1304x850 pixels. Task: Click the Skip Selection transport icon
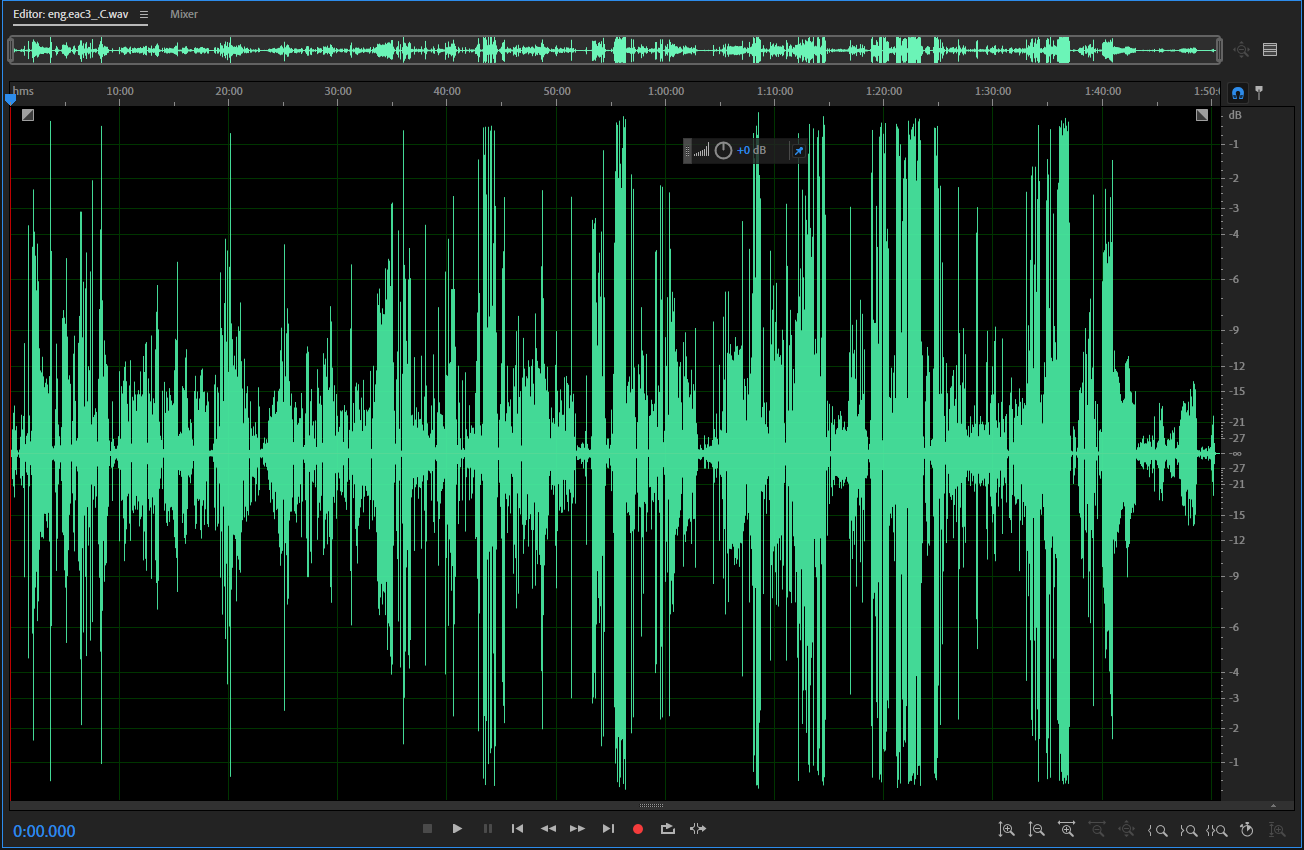pos(698,829)
